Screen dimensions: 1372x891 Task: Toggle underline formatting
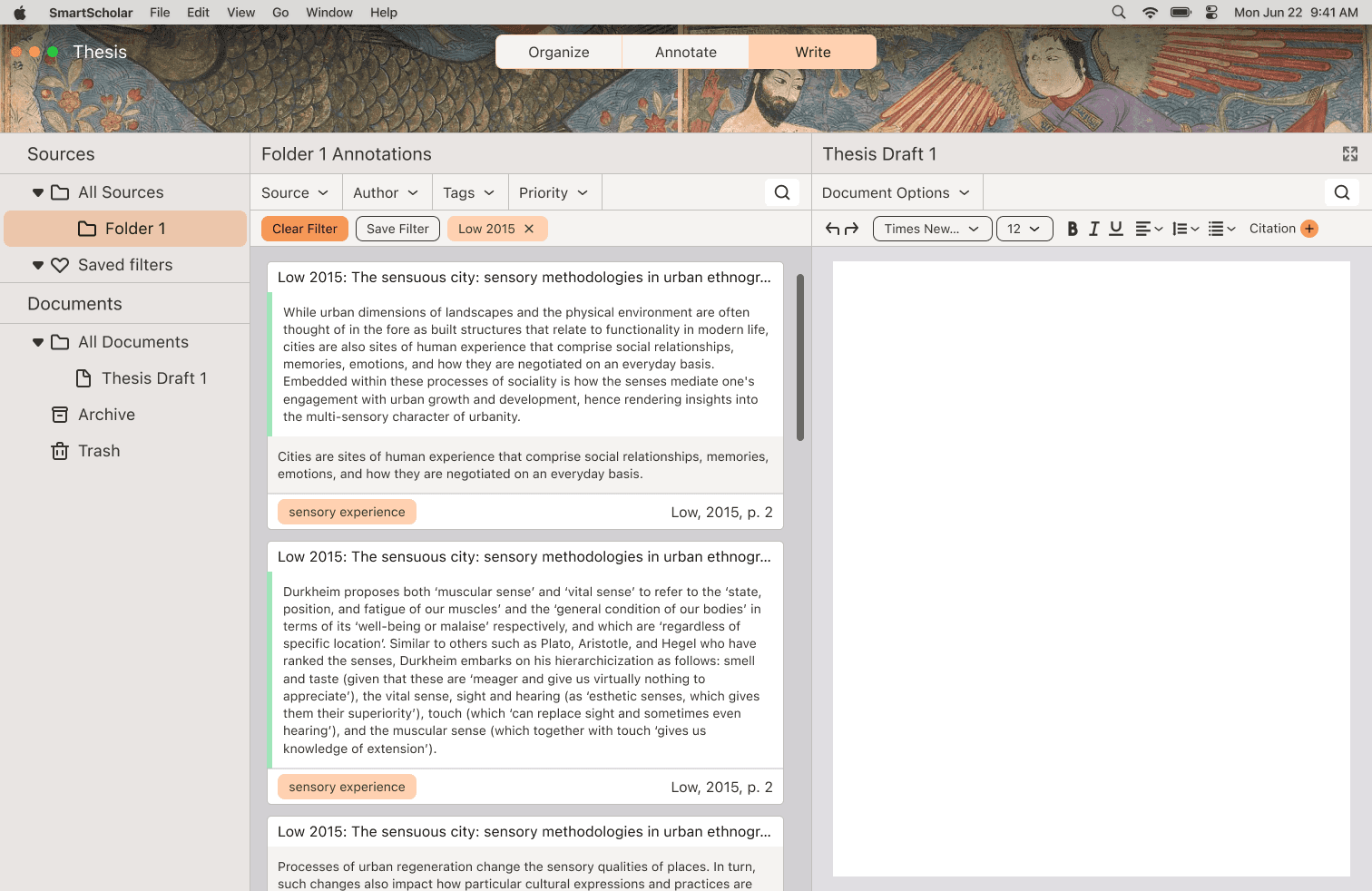(1116, 229)
